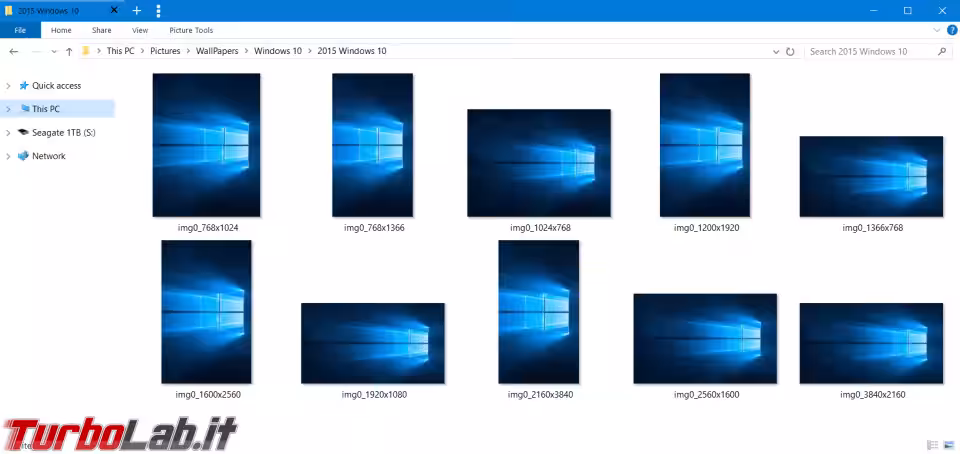The width and height of the screenshot is (960, 454).
Task: Click the file name img0_2160x3840
Action: 541,395
